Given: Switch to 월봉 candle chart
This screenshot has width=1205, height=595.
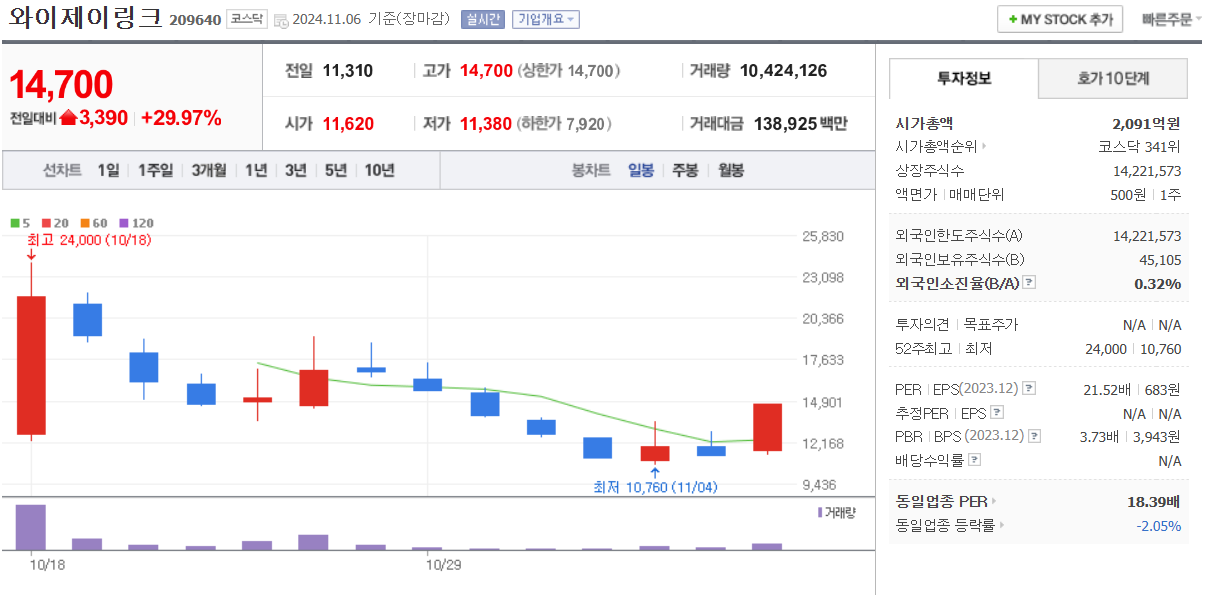Looking at the screenshot, I should [x=731, y=170].
